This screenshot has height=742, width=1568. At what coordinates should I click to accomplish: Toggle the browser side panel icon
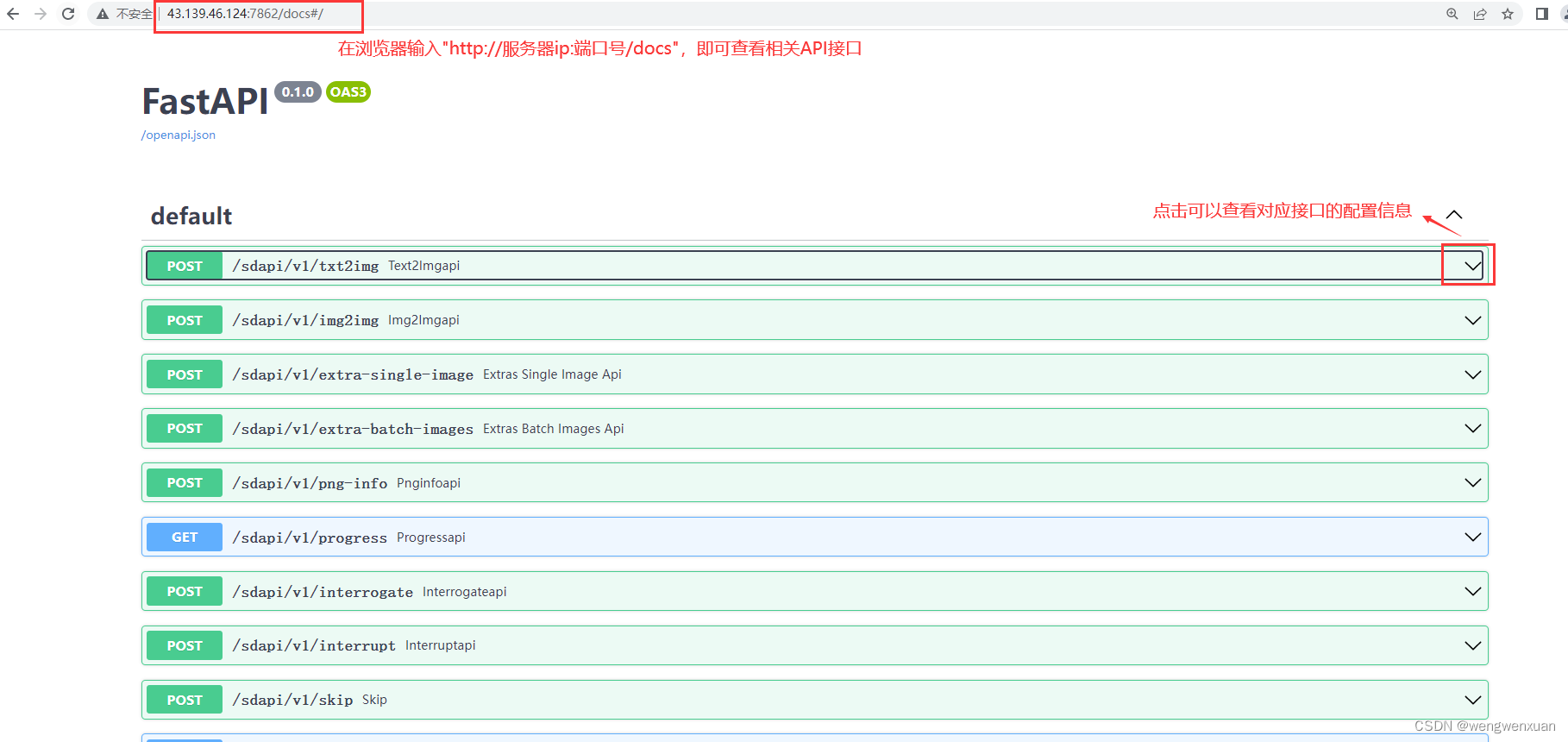point(1542,14)
